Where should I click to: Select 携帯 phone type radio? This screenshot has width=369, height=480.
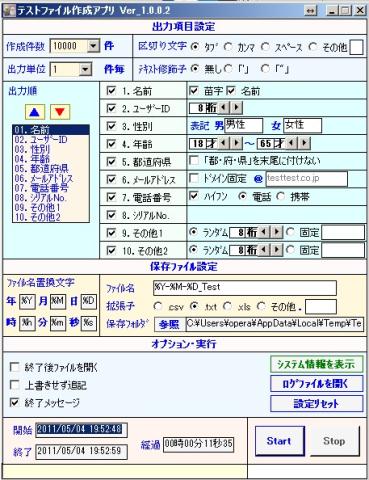[x=281, y=196]
